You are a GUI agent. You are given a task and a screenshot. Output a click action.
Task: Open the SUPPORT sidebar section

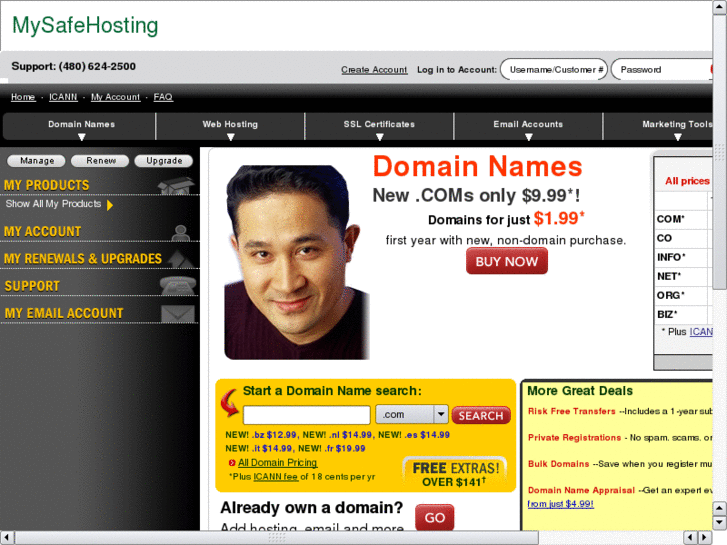32,286
